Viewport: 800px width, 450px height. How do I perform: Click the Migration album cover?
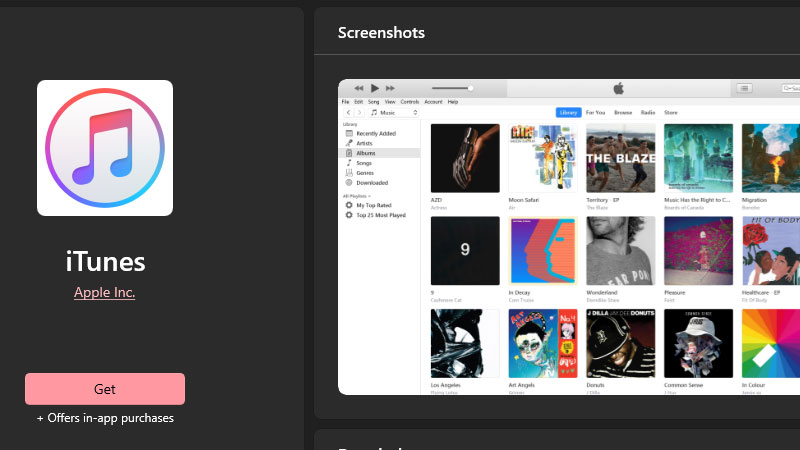click(x=771, y=158)
